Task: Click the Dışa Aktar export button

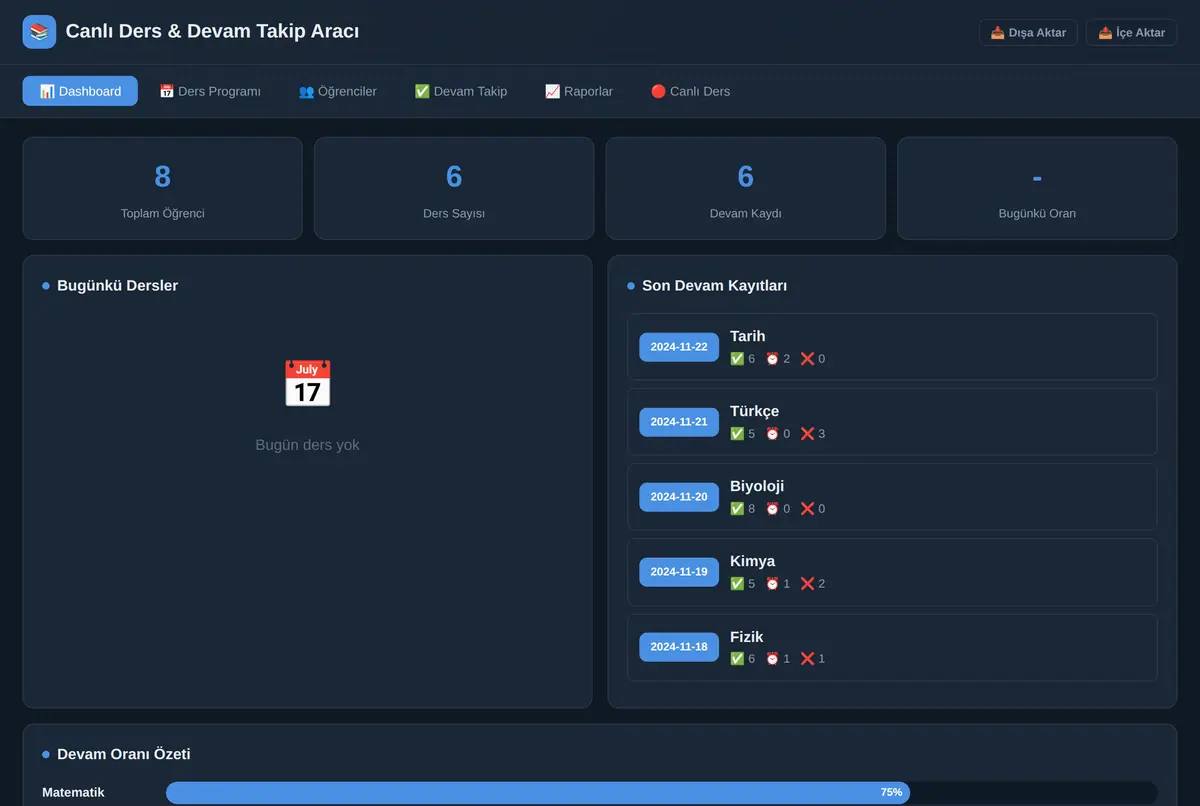Action: [x=1028, y=33]
